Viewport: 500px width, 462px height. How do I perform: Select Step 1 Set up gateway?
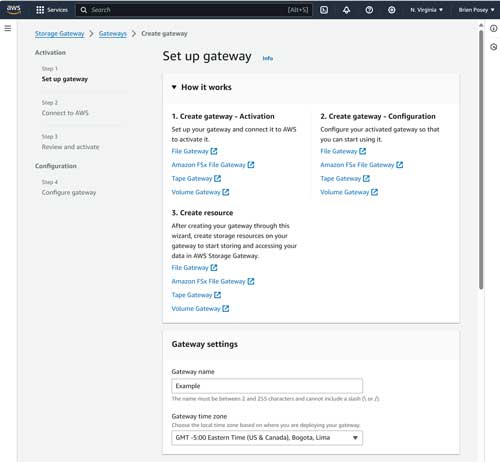click(x=65, y=79)
